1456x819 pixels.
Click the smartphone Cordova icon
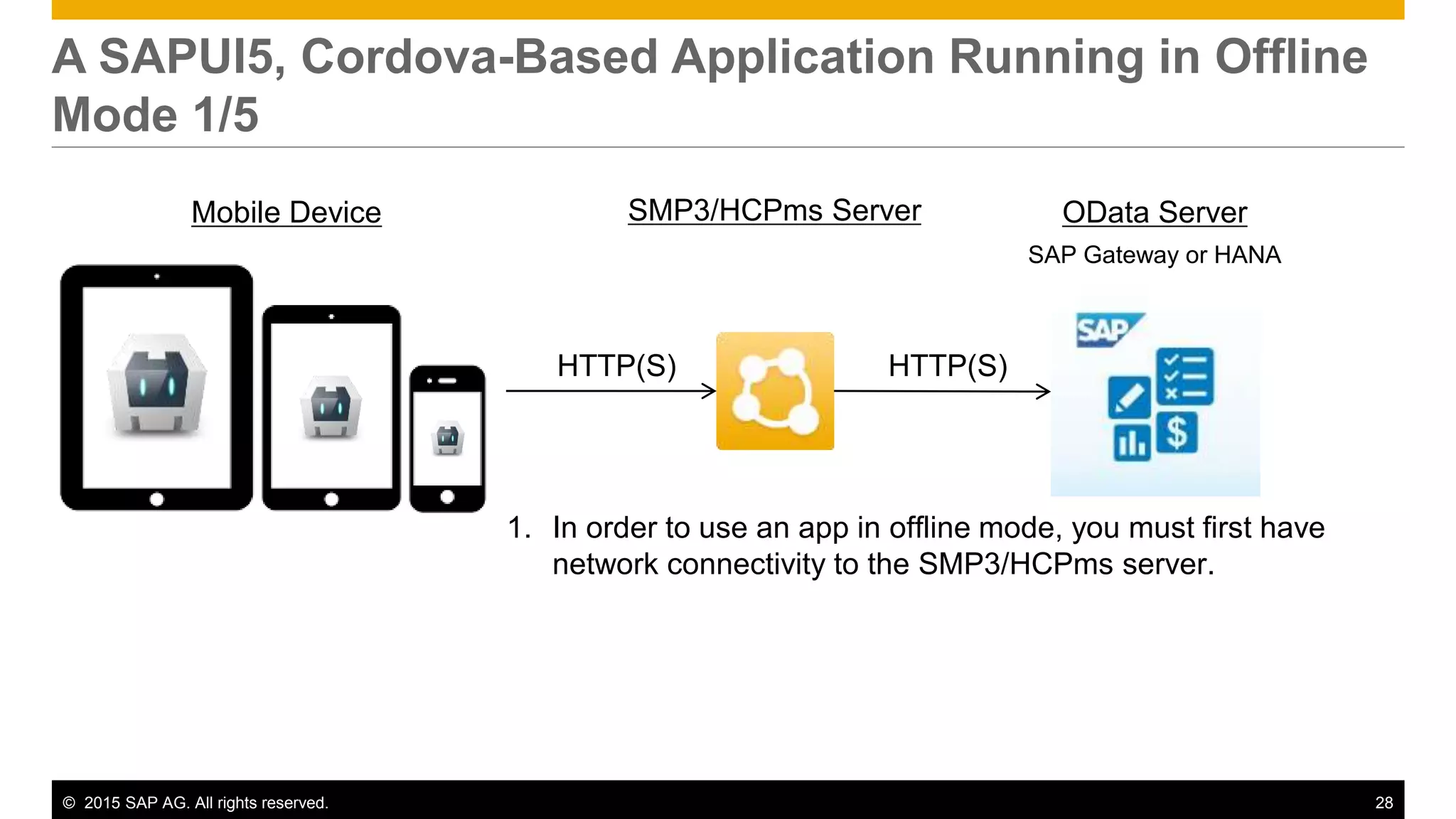pos(447,439)
